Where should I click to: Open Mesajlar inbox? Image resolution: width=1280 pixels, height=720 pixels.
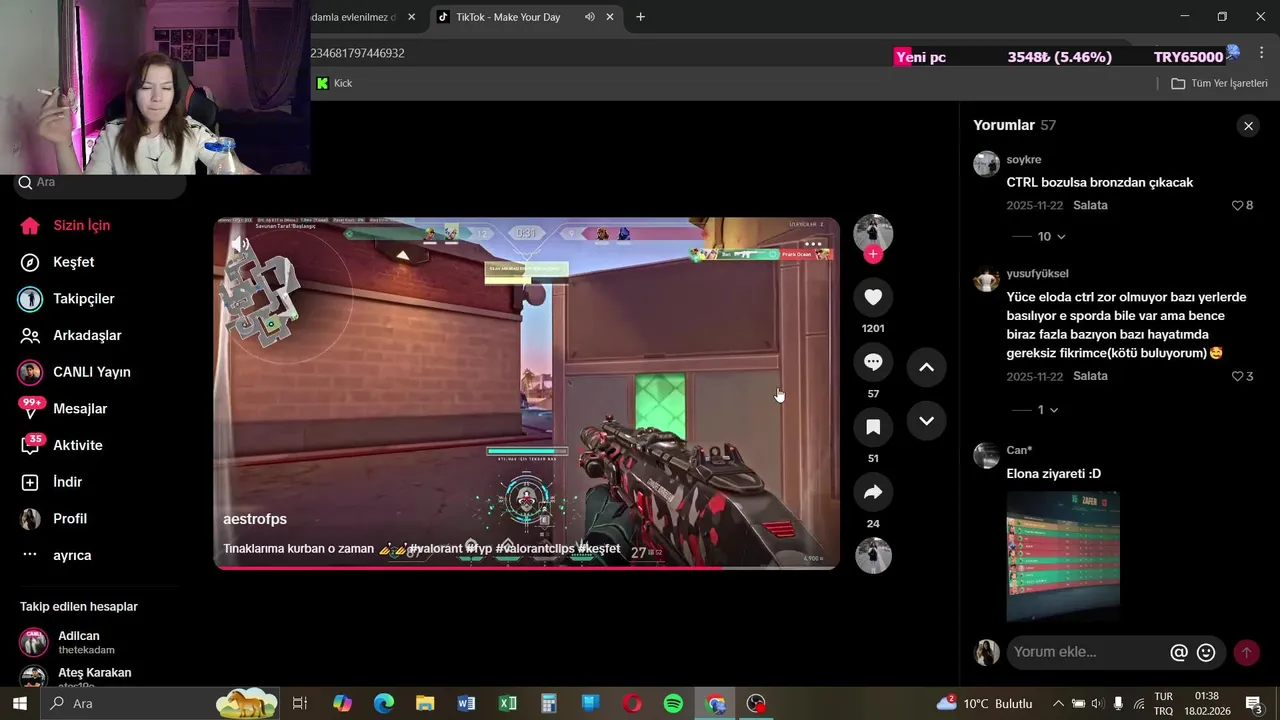tap(63, 408)
